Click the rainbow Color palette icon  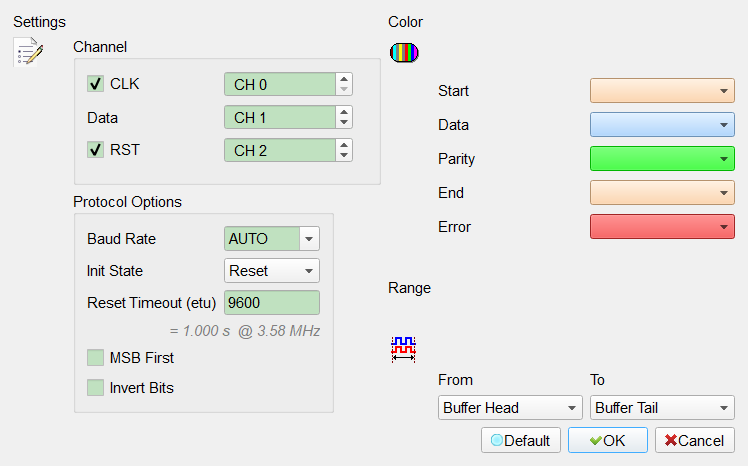pyautogui.click(x=404, y=52)
